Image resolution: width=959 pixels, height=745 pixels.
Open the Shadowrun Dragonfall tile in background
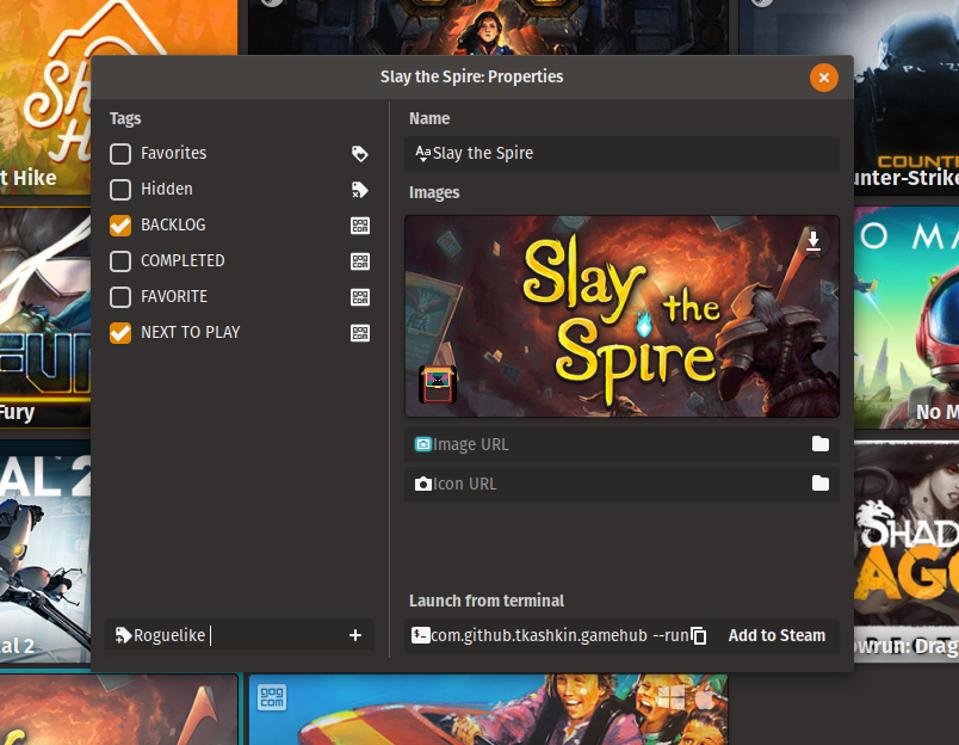click(x=906, y=552)
